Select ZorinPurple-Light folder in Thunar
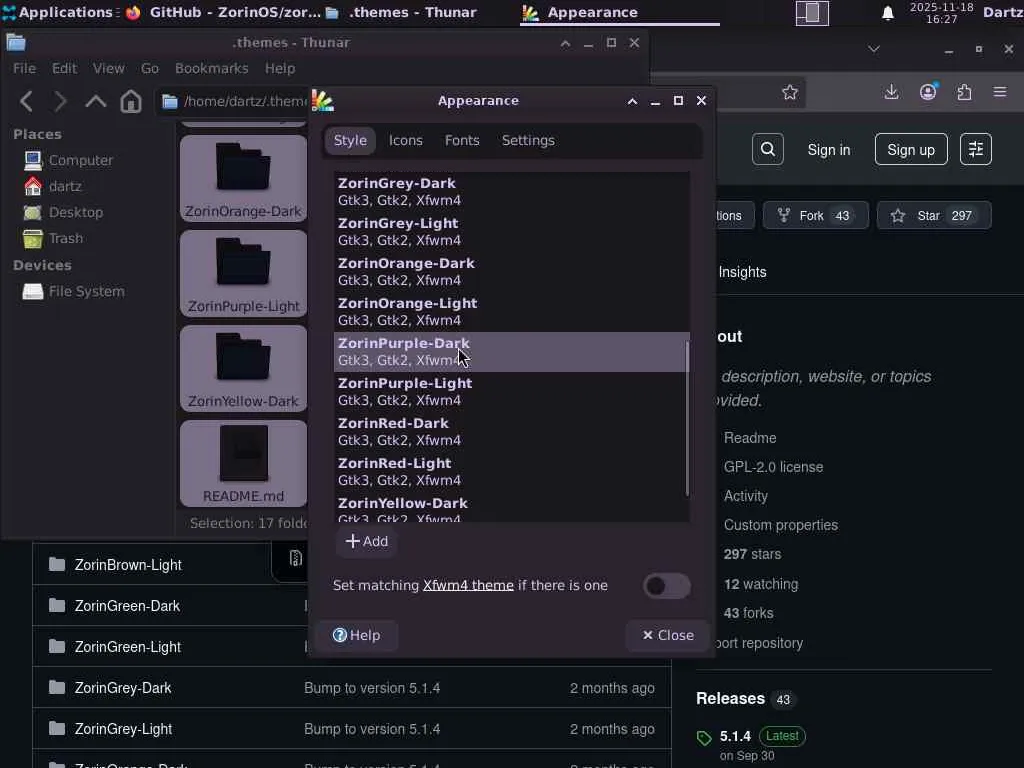The image size is (1024, 768). tap(243, 273)
